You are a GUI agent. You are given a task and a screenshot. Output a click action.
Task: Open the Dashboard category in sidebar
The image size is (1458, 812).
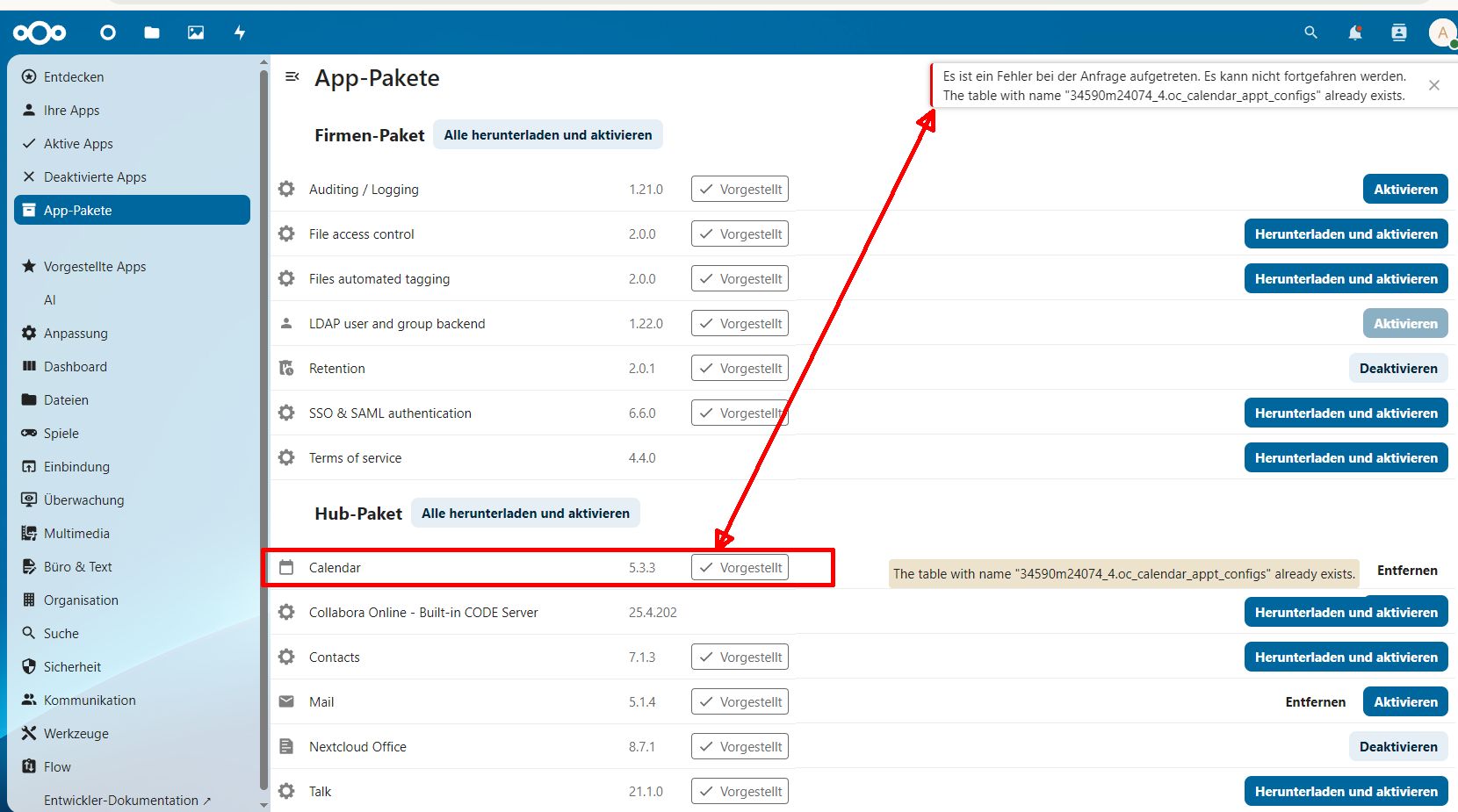(132, 367)
